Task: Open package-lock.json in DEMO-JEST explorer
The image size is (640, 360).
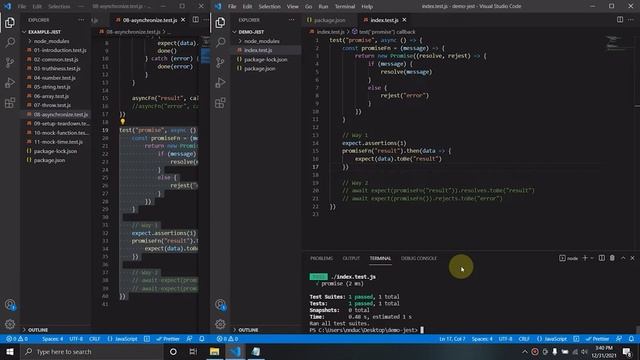Action: [x=266, y=60]
